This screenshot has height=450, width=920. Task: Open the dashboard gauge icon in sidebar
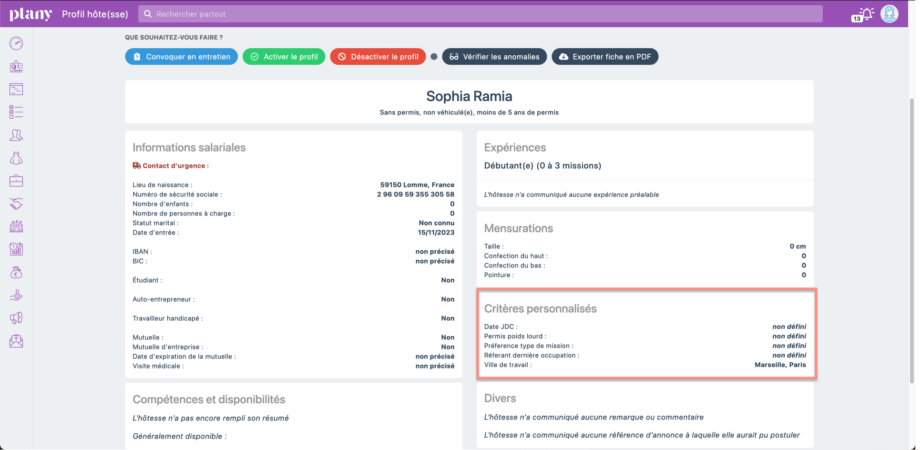pyautogui.click(x=16, y=43)
